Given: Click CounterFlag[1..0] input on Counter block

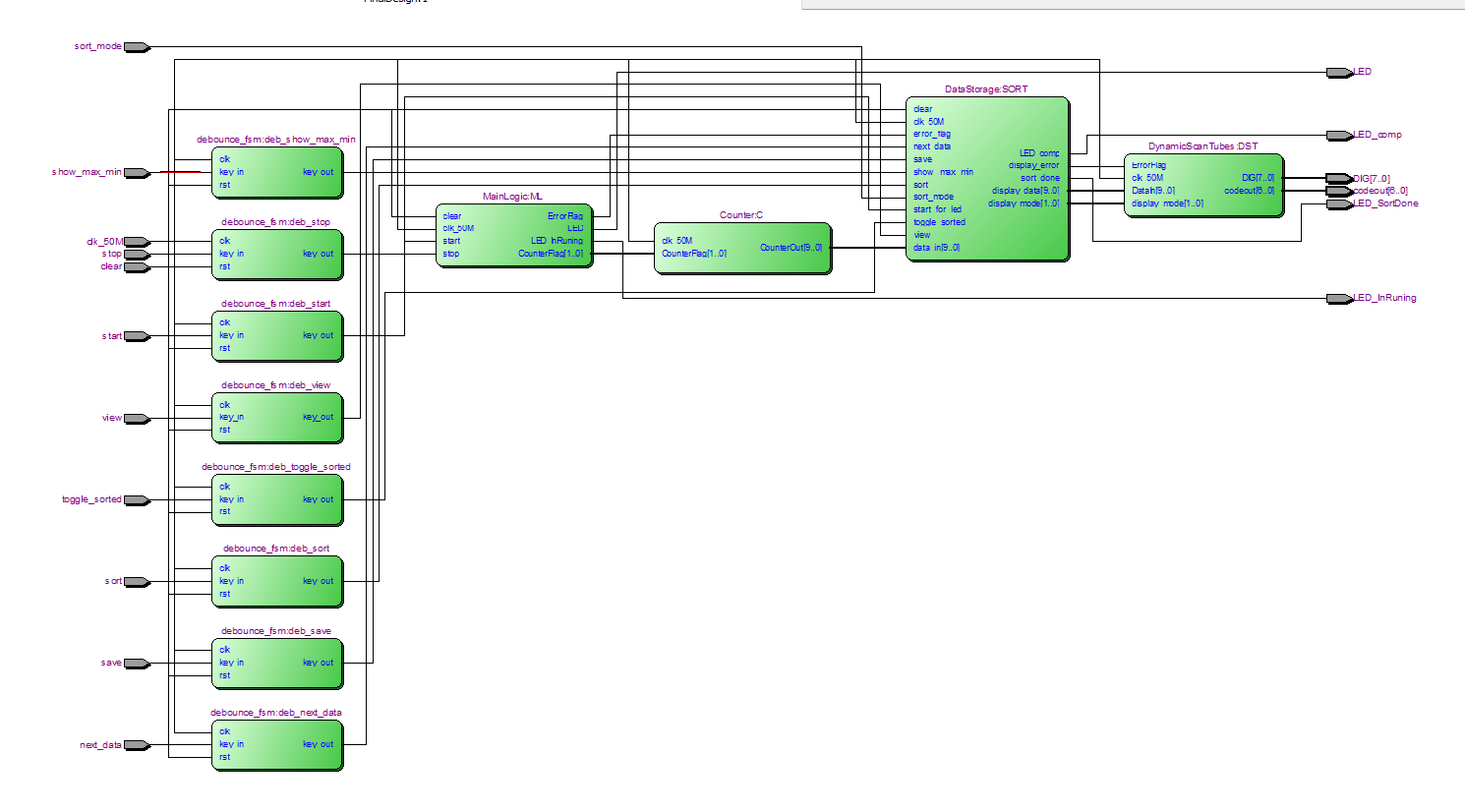Looking at the screenshot, I should [x=694, y=254].
